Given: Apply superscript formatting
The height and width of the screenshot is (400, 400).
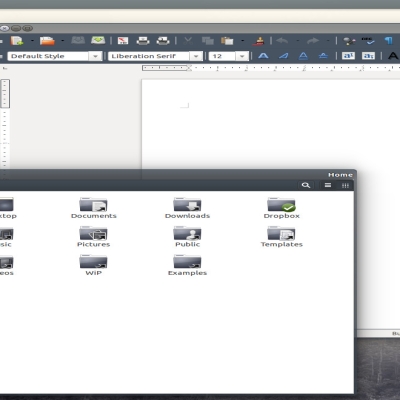Looking at the screenshot, I should 348,56.
